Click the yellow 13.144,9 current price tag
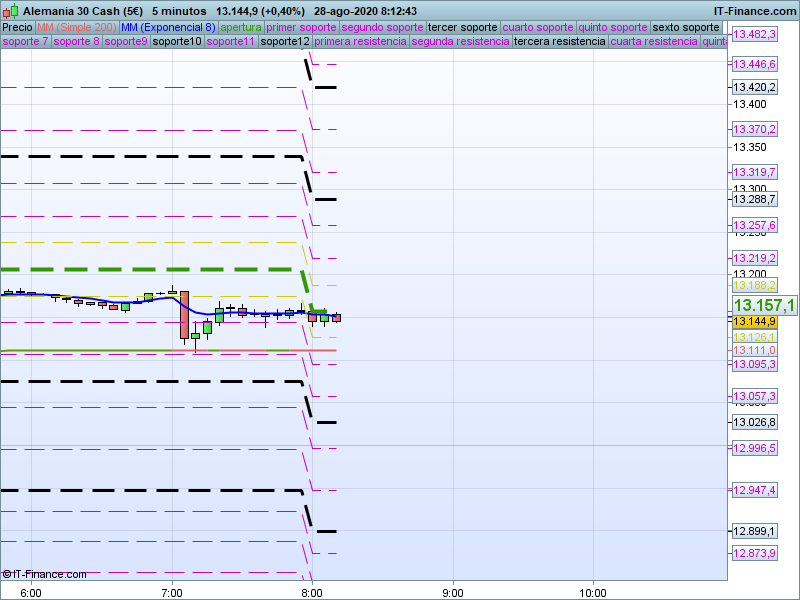This screenshot has width=800, height=600. point(755,321)
